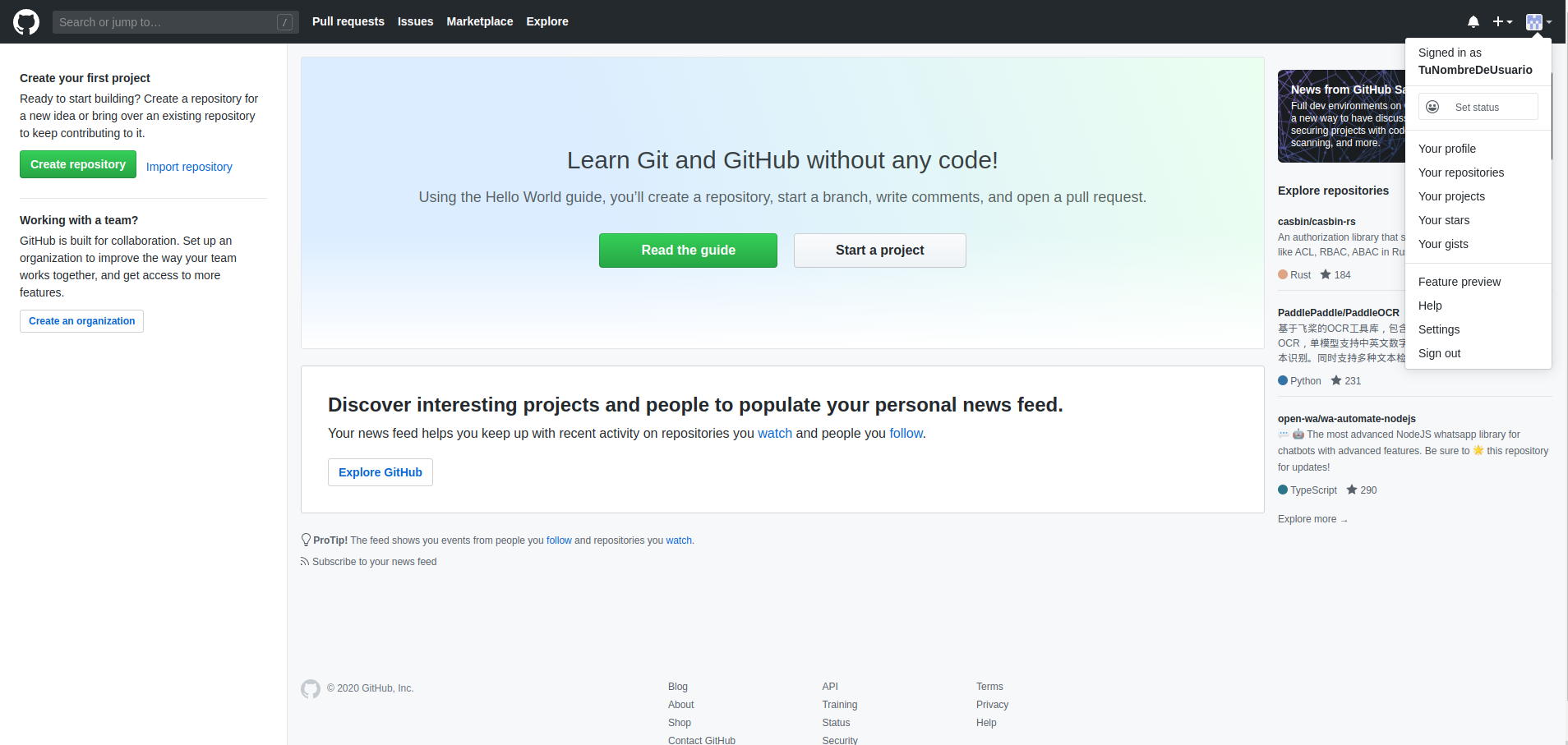Follow the watch link in news feed text

(775, 433)
